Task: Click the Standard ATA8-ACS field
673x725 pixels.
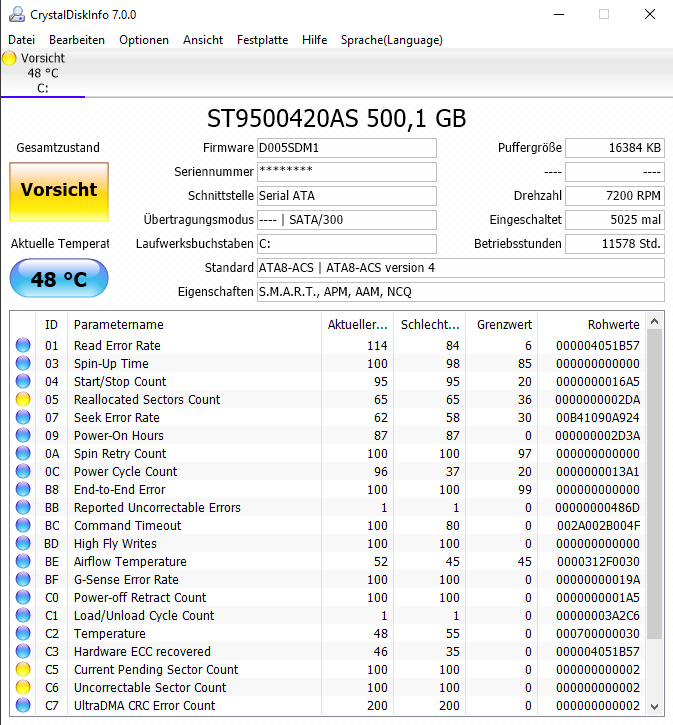Action: tap(460, 268)
